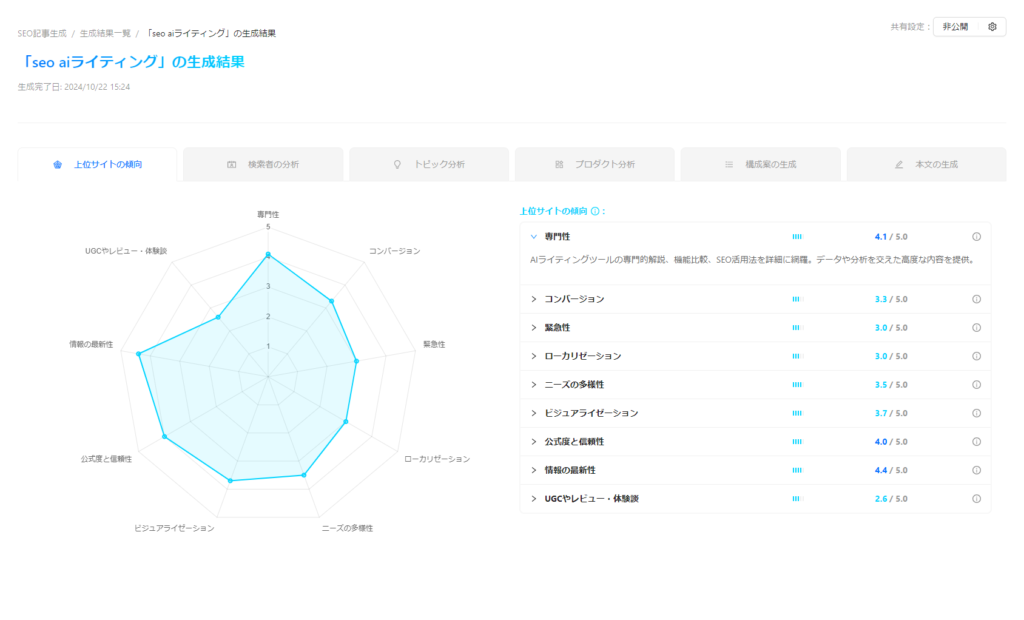This screenshot has width=1024, height=620.
Task: Click the UGCやレビュー・体験談 label on radar chart
Action: (x=126, y=251)
